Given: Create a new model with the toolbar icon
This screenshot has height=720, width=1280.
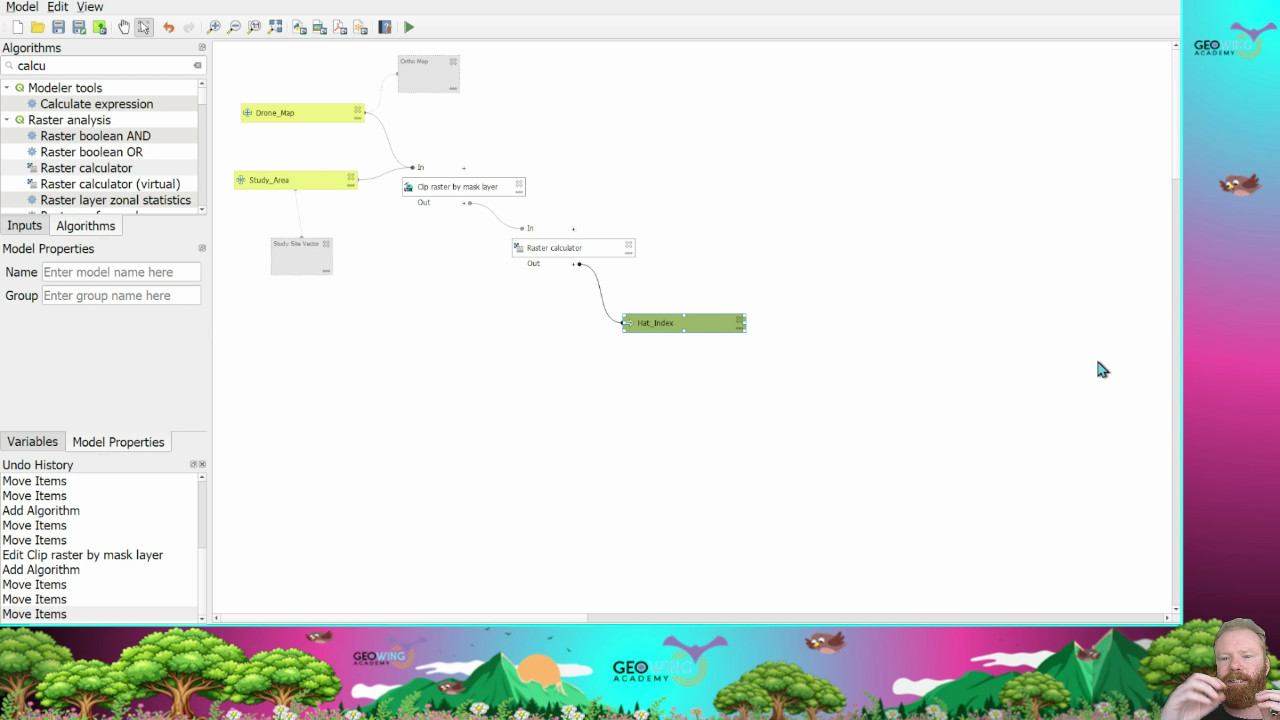Looking at the screenshot, I should 17,27.
